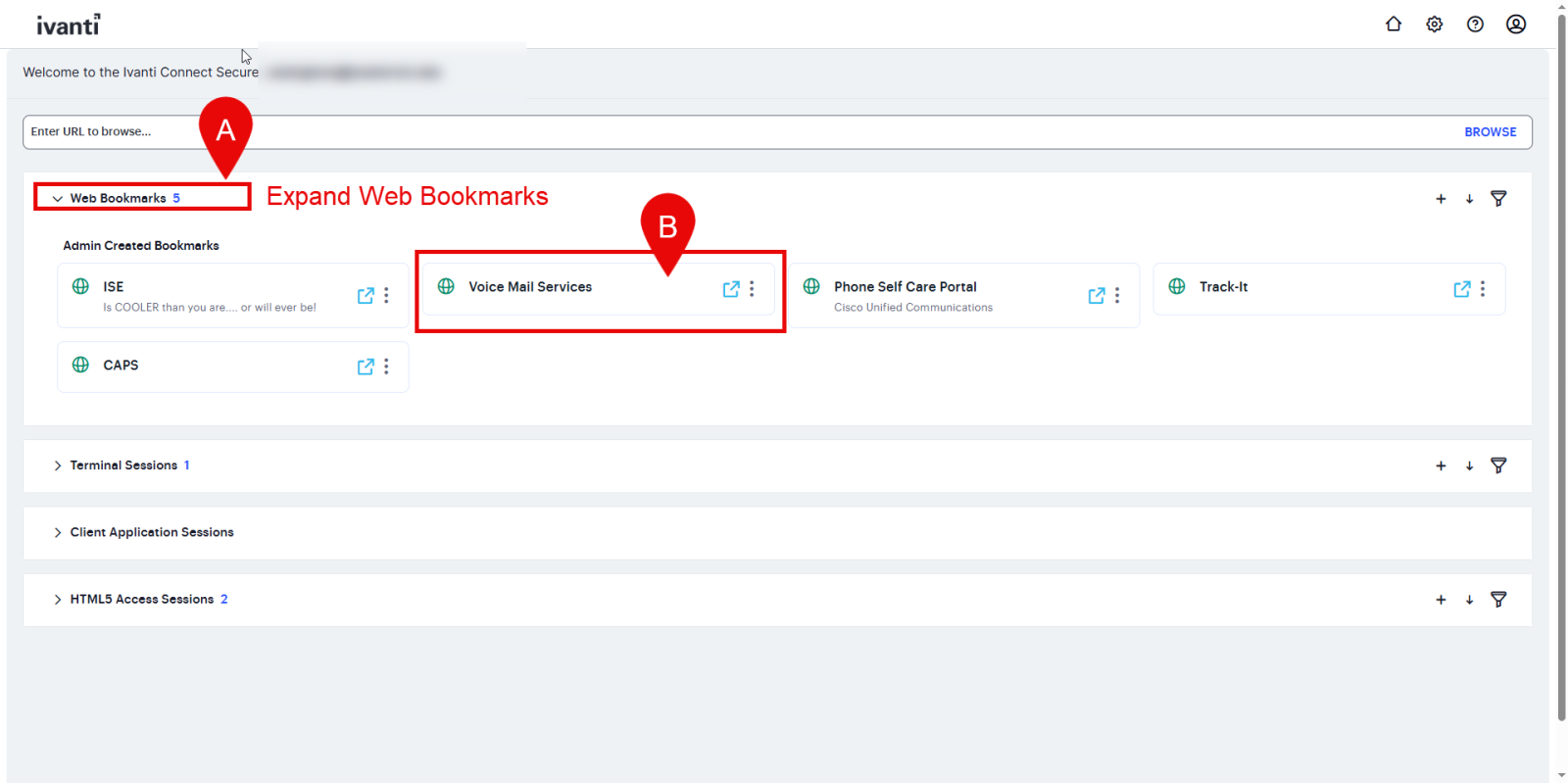Screen dimensions: 1568x783
Task: Launch CAPS bookmark external link icon
Action: (366, 367)
